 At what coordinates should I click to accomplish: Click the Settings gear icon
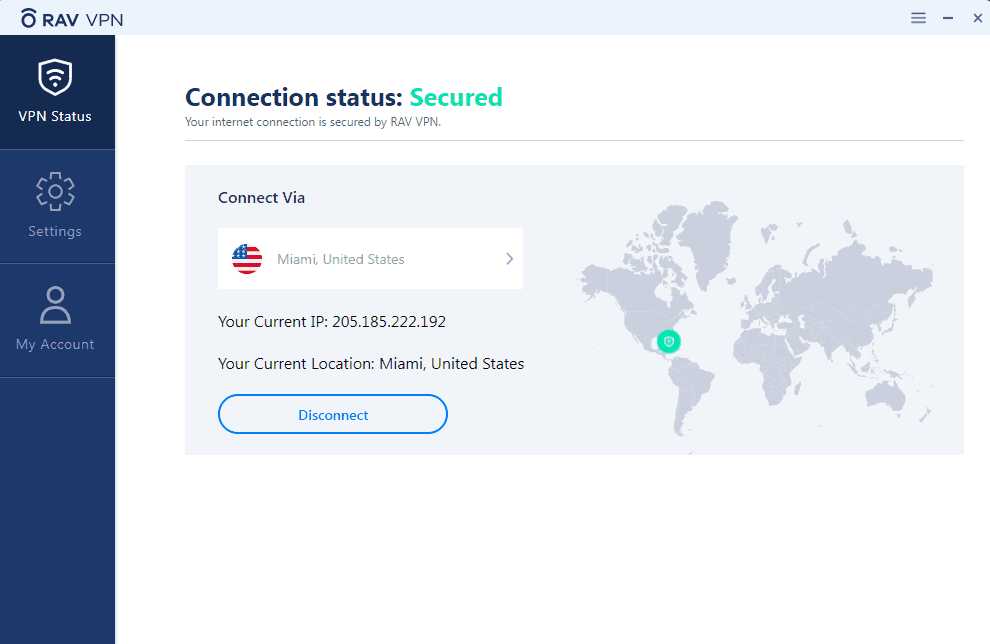coord(55,191)
